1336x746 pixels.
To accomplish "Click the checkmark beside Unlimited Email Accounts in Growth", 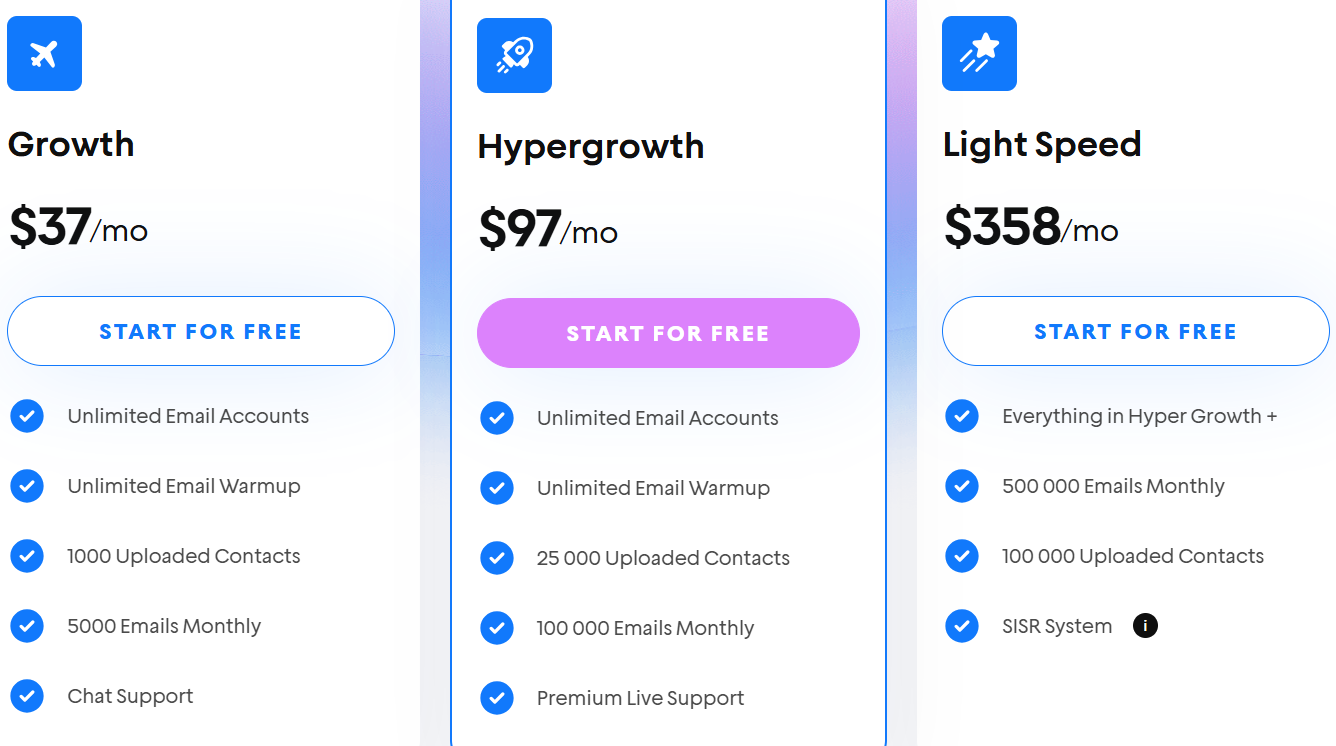I will coord(27,416).
